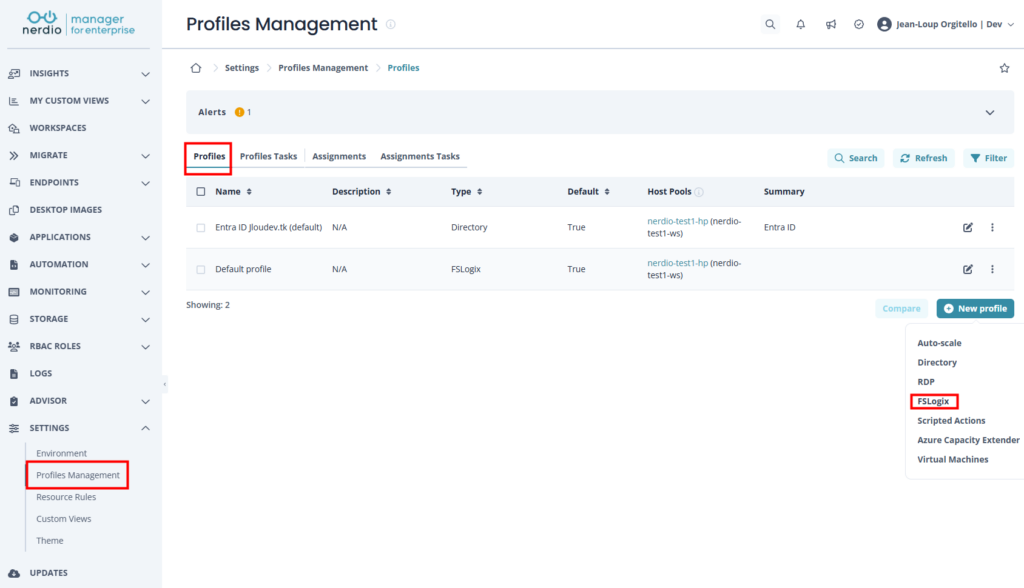The width and height of the screenshot is (1024, 588).
Task: Collapse the Settings menu
Action: 146,428
